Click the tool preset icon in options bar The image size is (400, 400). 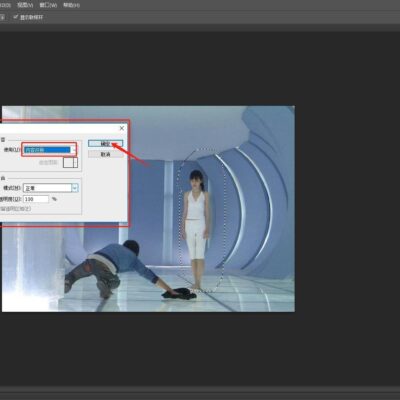2,17
